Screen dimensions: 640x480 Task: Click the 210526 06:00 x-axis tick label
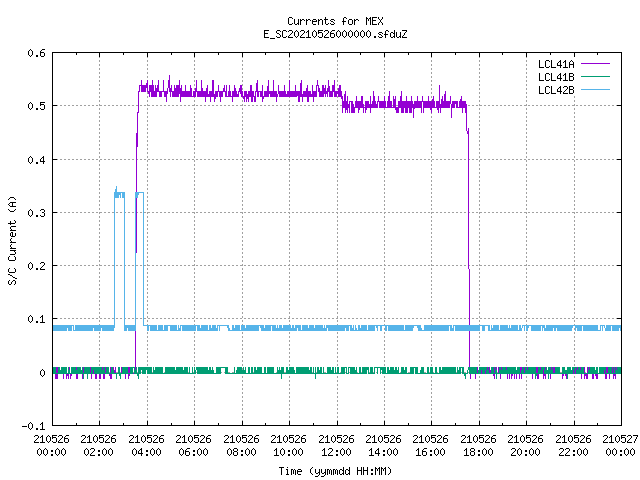(x=193, y=446)
